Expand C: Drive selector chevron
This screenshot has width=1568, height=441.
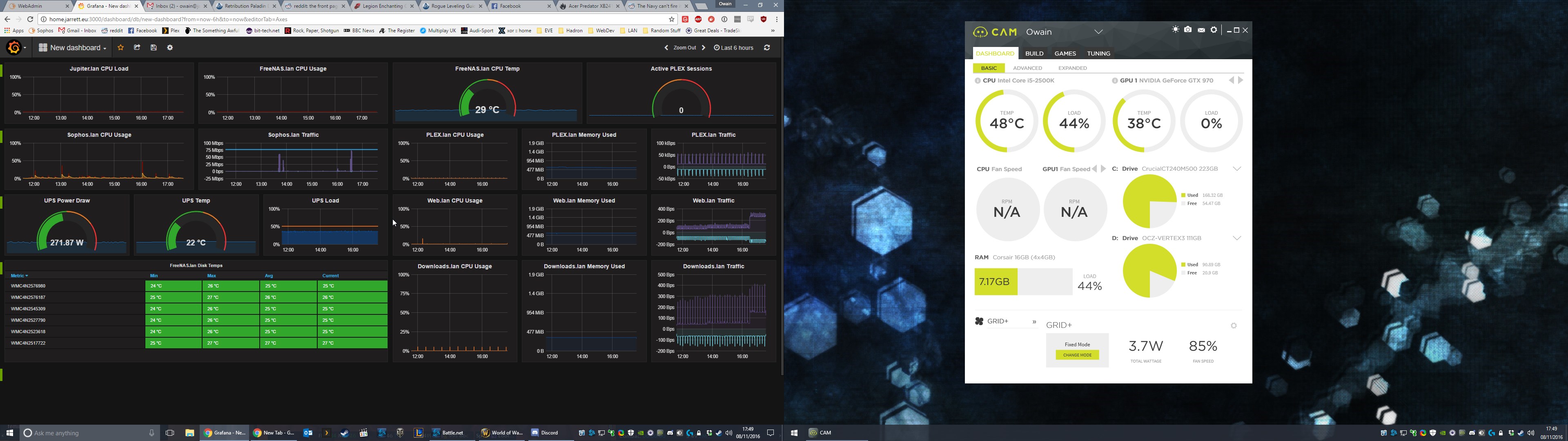[x=1237, y=169]
